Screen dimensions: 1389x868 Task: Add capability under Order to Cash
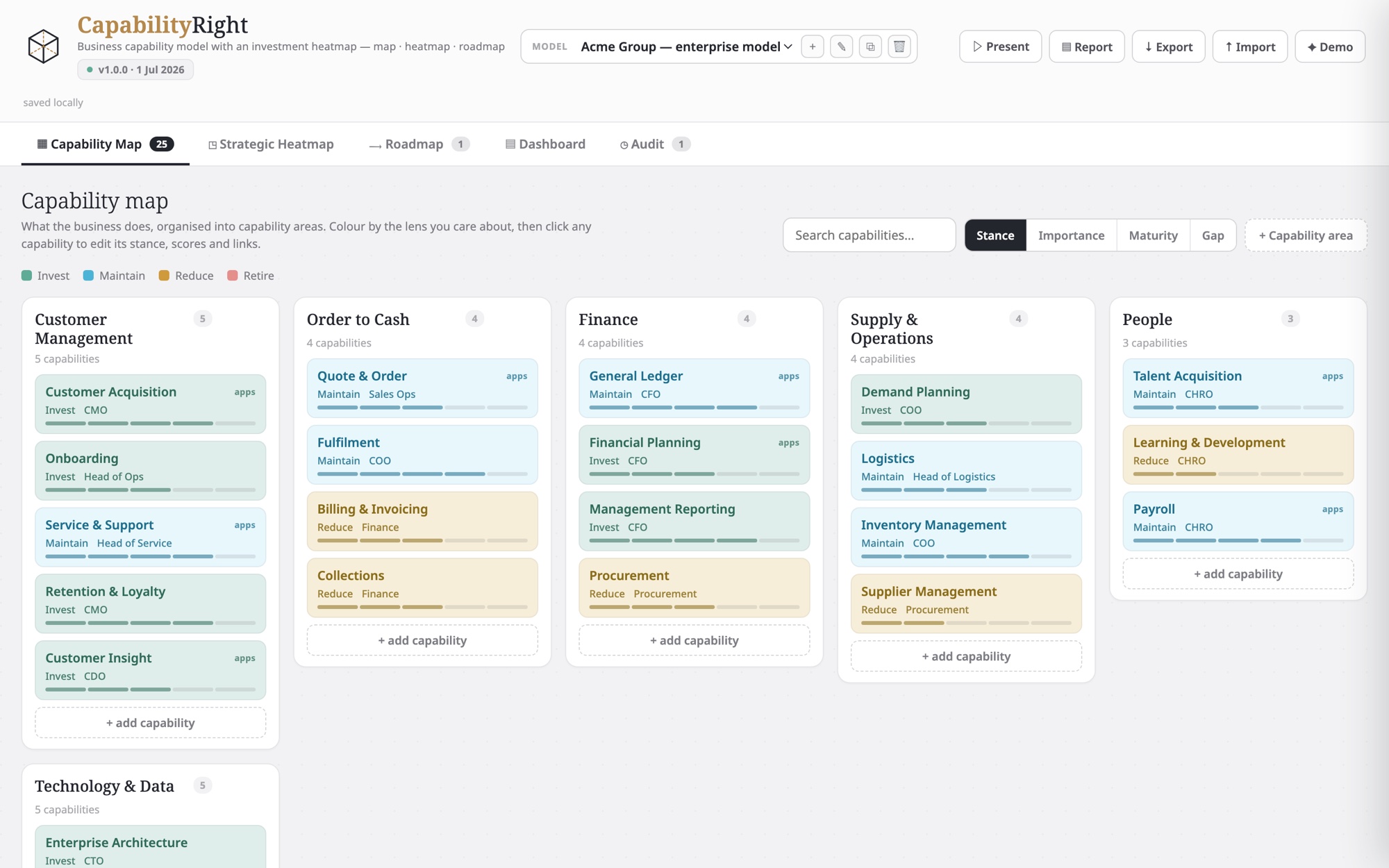pos(422,640)
